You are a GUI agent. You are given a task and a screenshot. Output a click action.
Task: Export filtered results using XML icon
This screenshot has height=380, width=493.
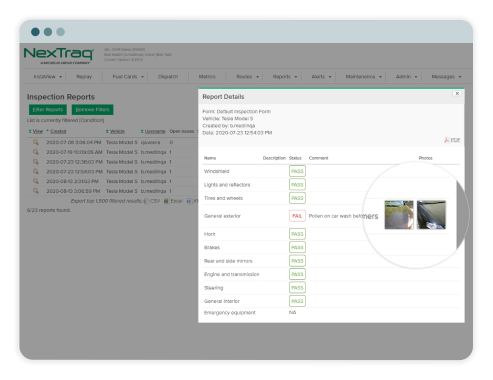click(x=189, y=201)
